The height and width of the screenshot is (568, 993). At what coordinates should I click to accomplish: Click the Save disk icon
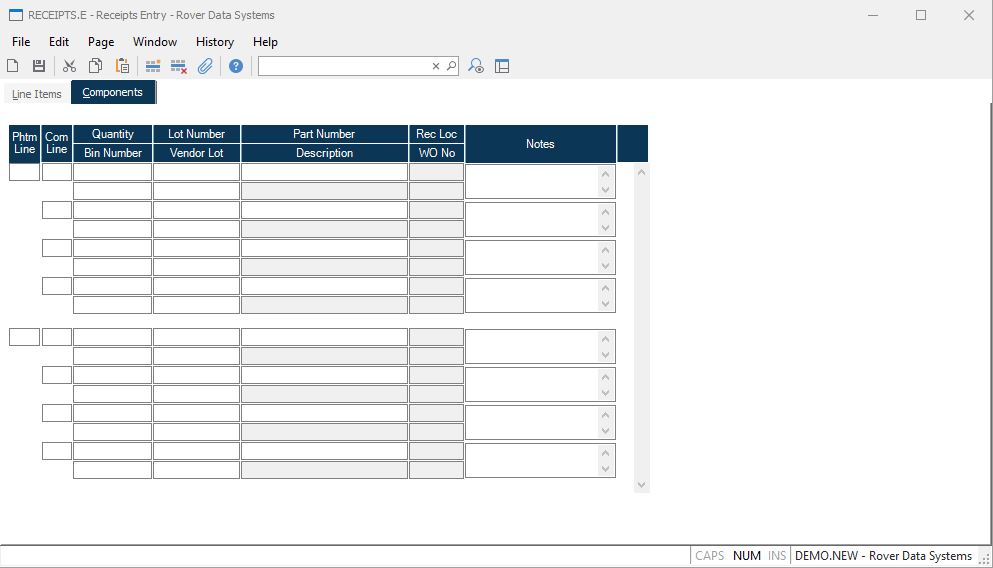click(x=39, y=66)
